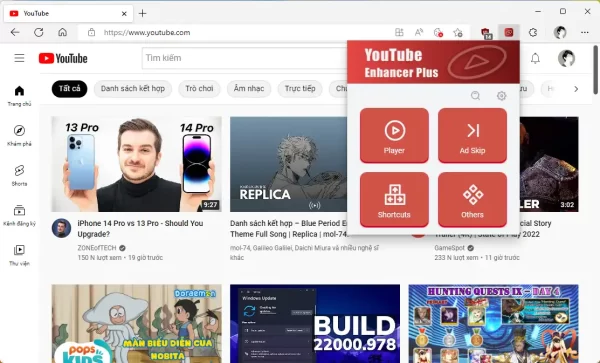Open Khám phá in sidebar

pos(19,135)
